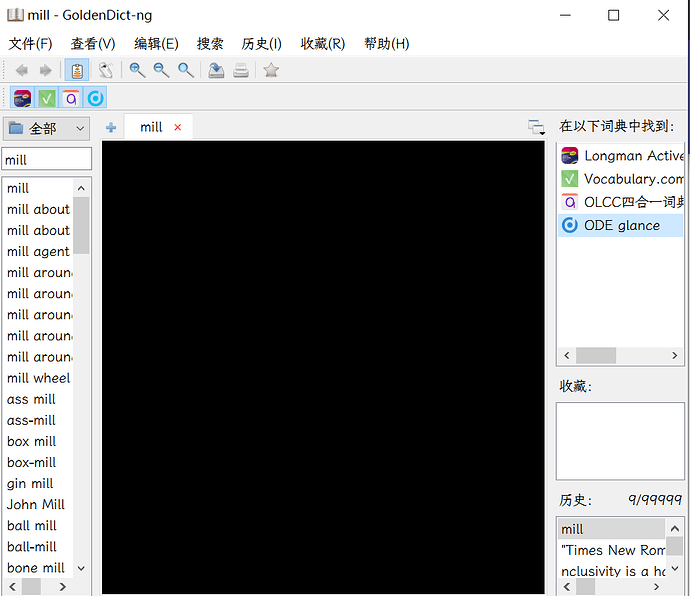Open the 文件(F) menu
Screen dimensions: 690x596
(x=30, y=44)
